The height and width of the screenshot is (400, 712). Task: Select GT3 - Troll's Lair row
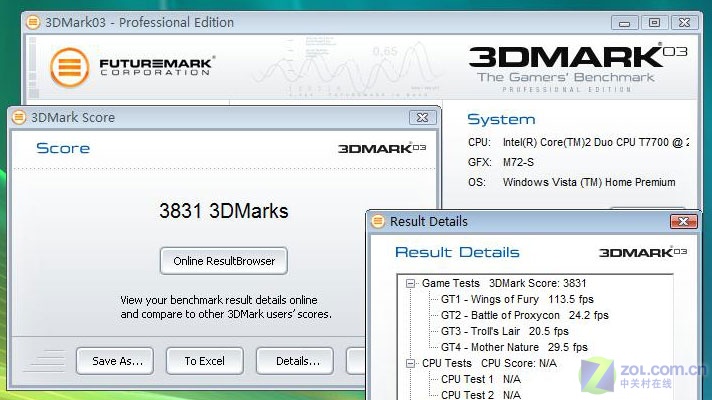coord(504,331)
